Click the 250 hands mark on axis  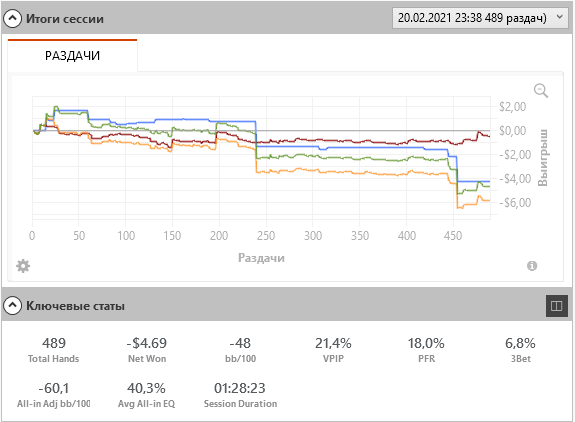coord(266,235)
